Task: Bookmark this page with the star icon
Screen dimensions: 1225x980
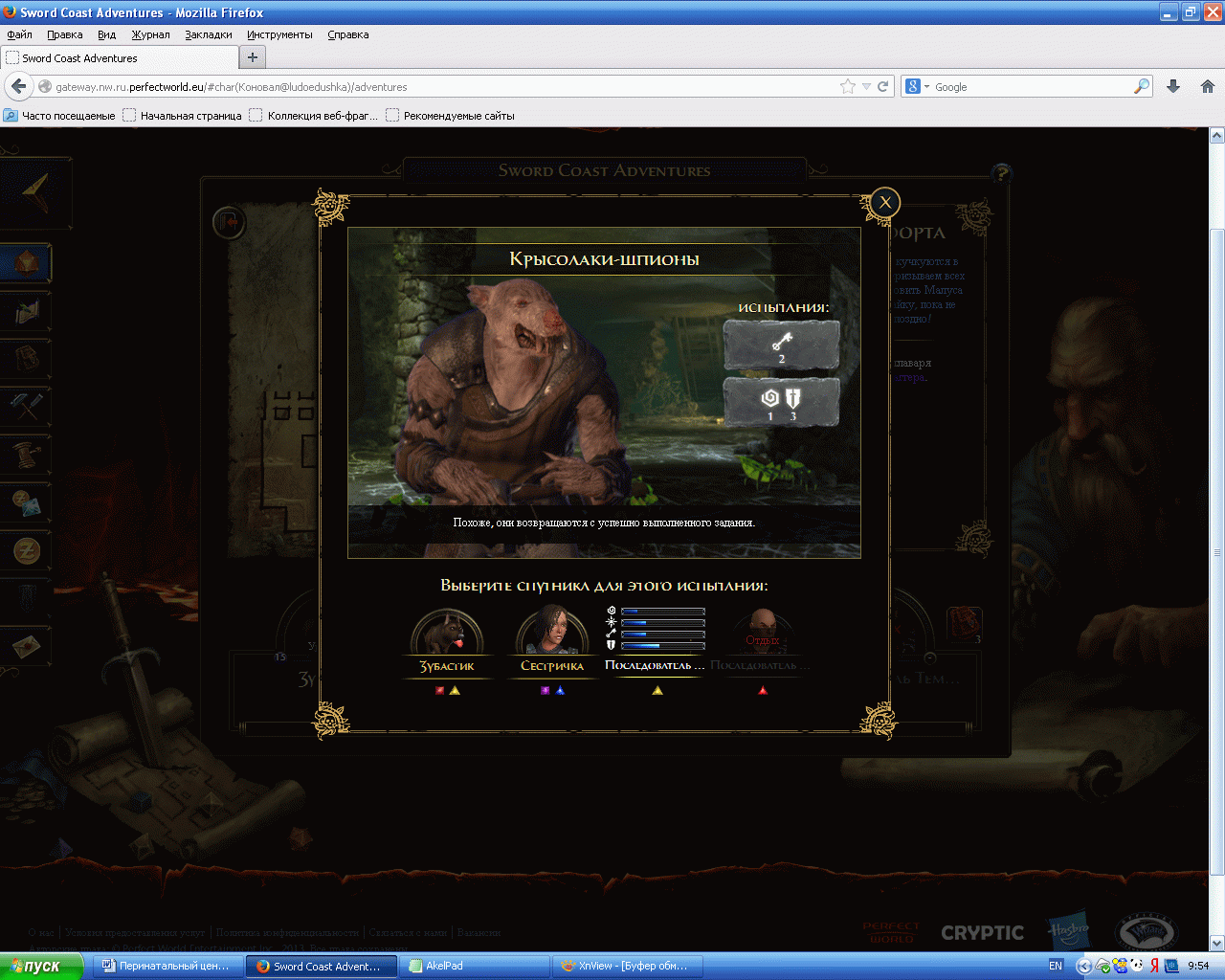Action: (847, 86)
